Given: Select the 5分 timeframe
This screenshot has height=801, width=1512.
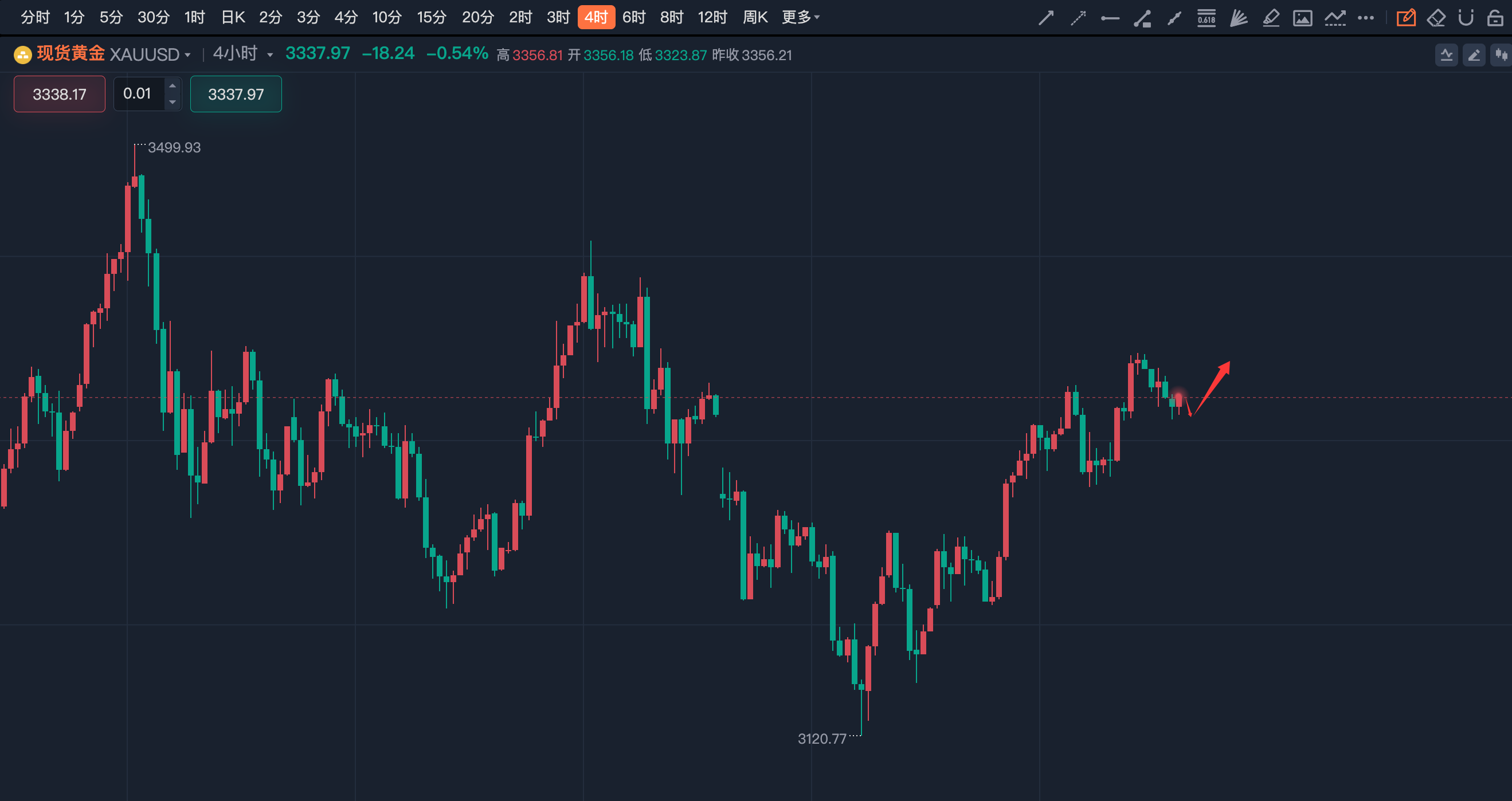Looking at the screenshot, I should click(111, 18).
